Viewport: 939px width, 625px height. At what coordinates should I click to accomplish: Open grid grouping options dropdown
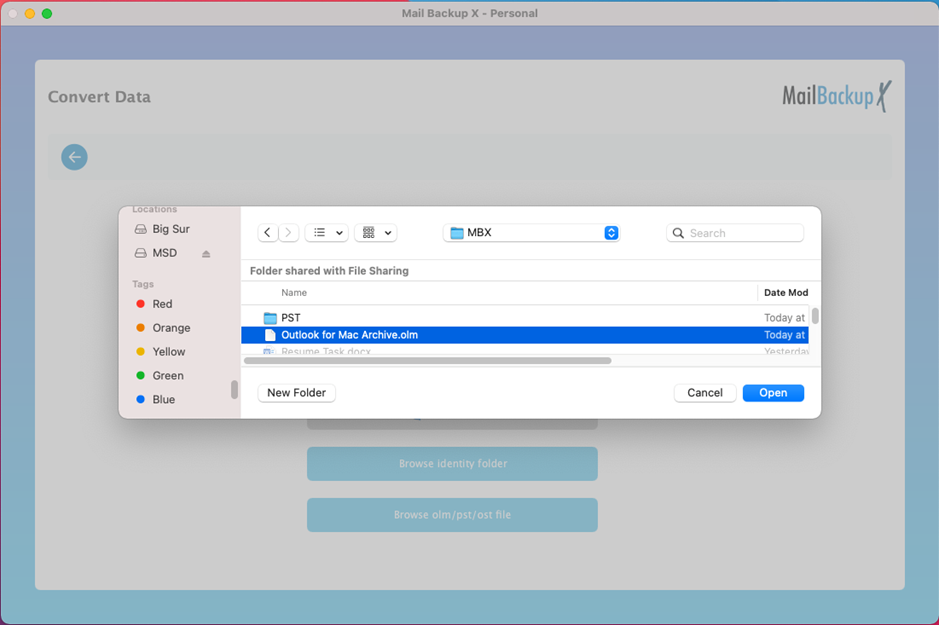point(376,232)
